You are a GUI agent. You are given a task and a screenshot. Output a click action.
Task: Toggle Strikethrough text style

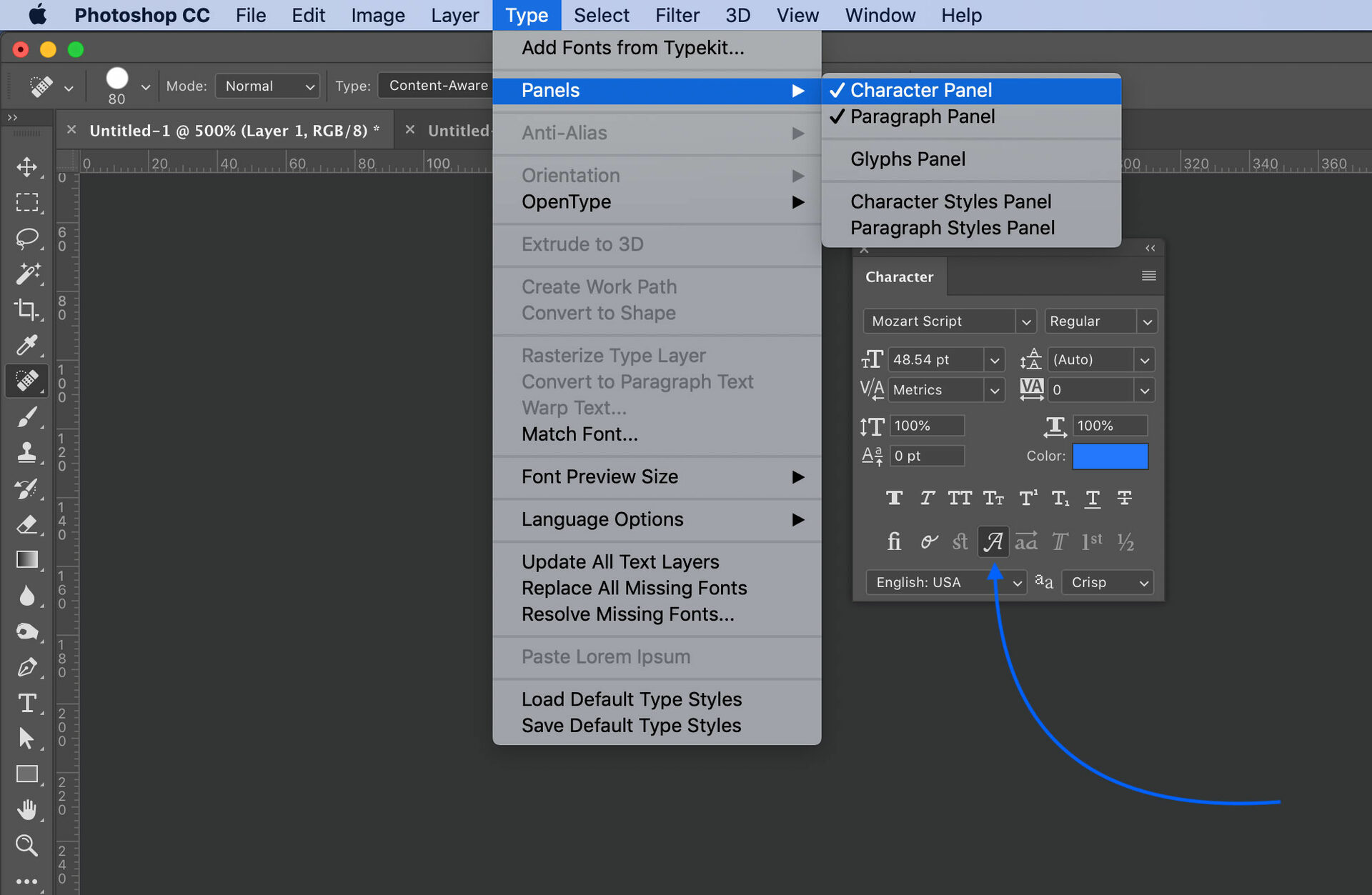pyautogui.click(x=1125, y=498)
